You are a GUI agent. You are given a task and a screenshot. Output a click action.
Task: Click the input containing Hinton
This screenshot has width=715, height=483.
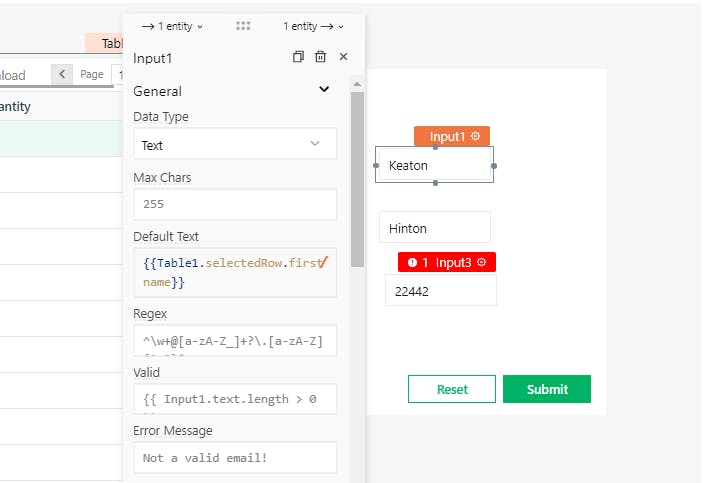tap(435, 228)
